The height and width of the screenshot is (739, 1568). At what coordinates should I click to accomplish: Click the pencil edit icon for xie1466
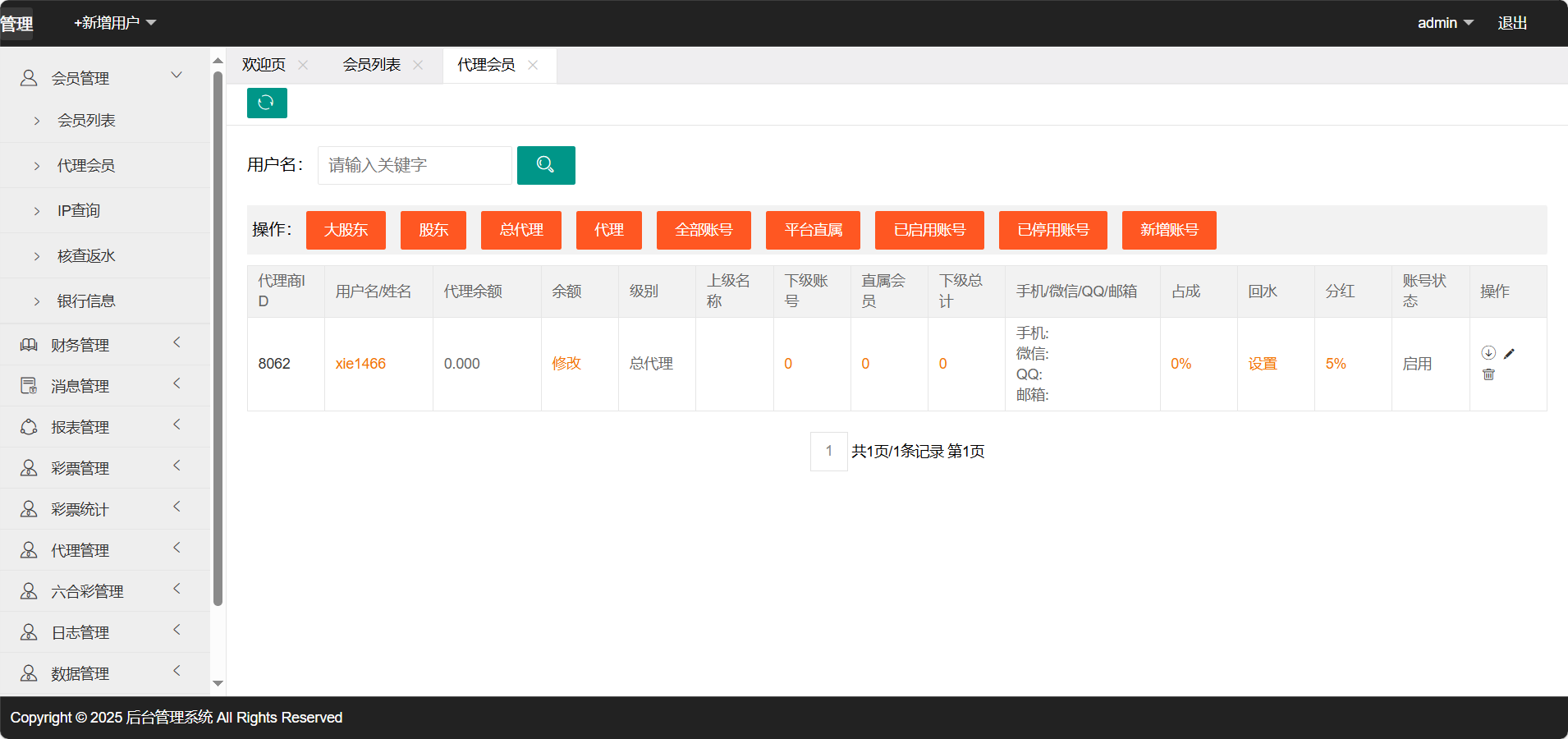1509,353
